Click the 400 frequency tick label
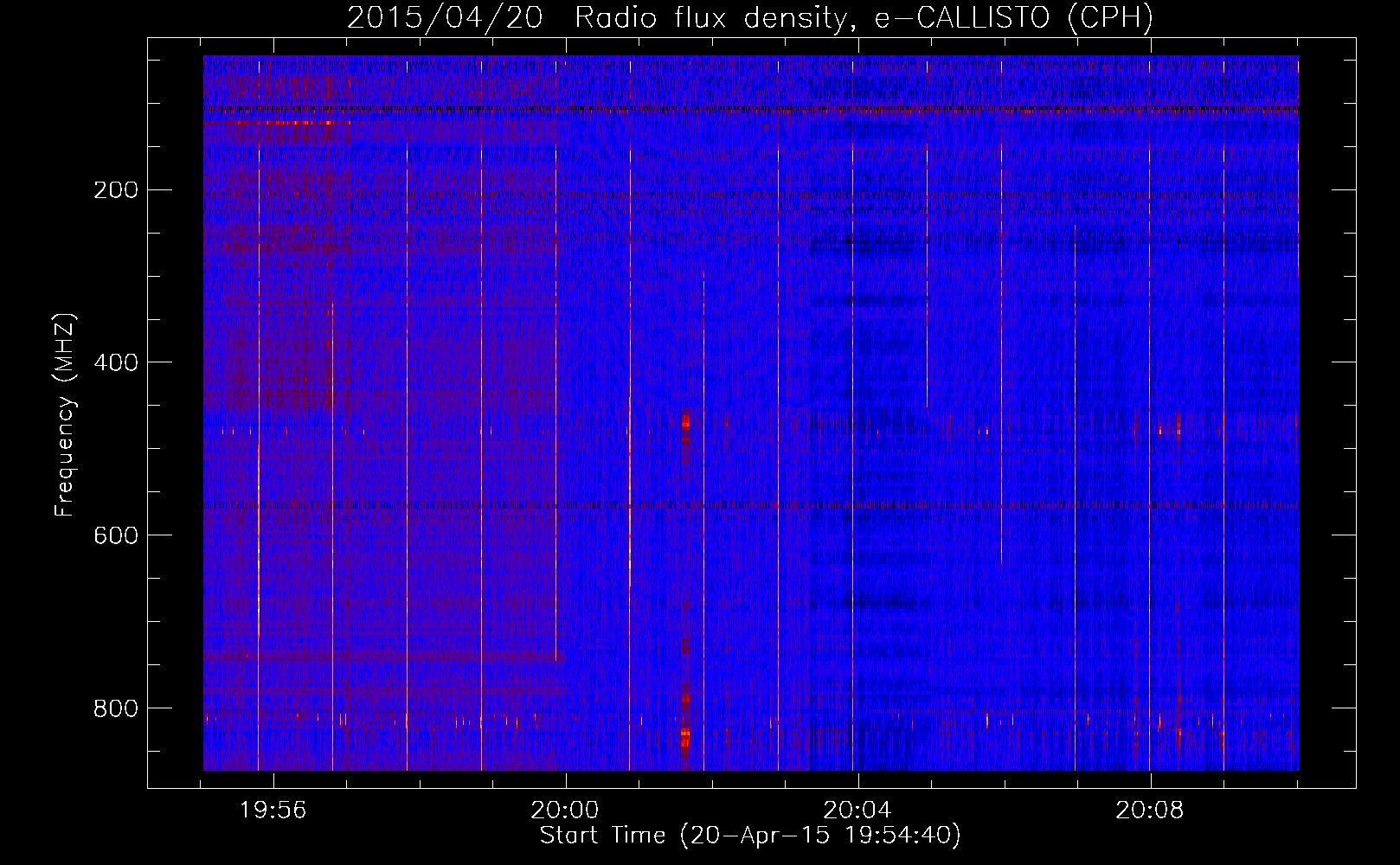This screenshot has height=865, width=1400. pyautogui.click(x=116, y=362)
